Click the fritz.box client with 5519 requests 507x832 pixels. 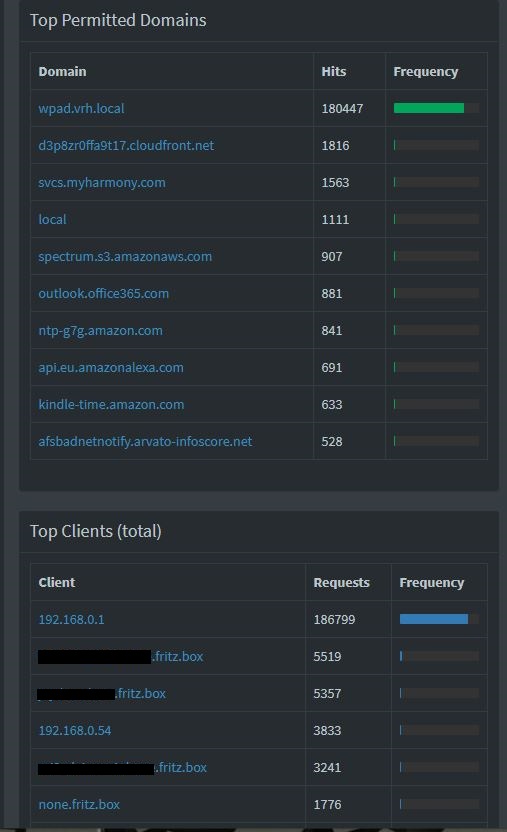[120, 656]
